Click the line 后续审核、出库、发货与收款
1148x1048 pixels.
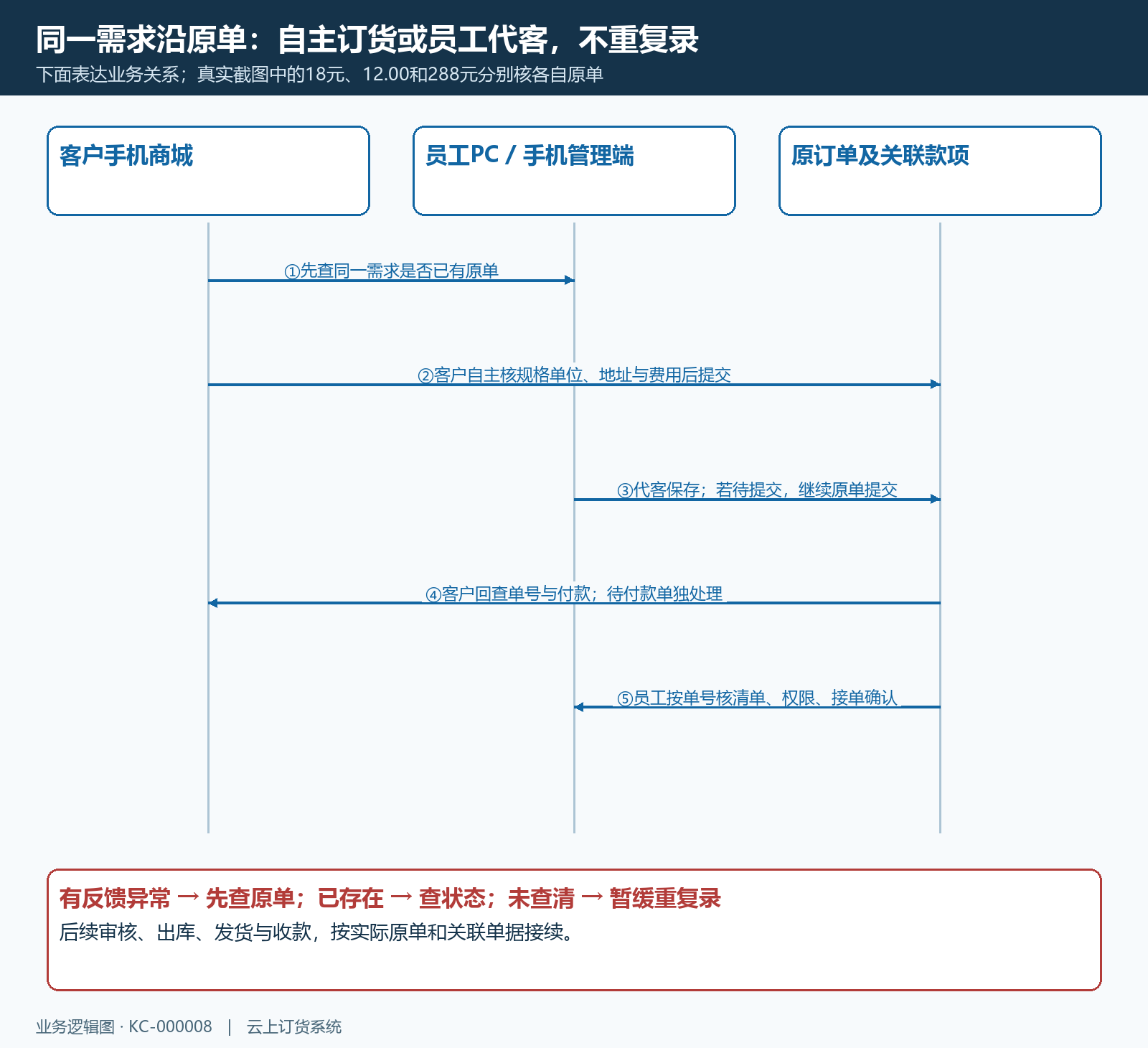click(x=316, y=932)
